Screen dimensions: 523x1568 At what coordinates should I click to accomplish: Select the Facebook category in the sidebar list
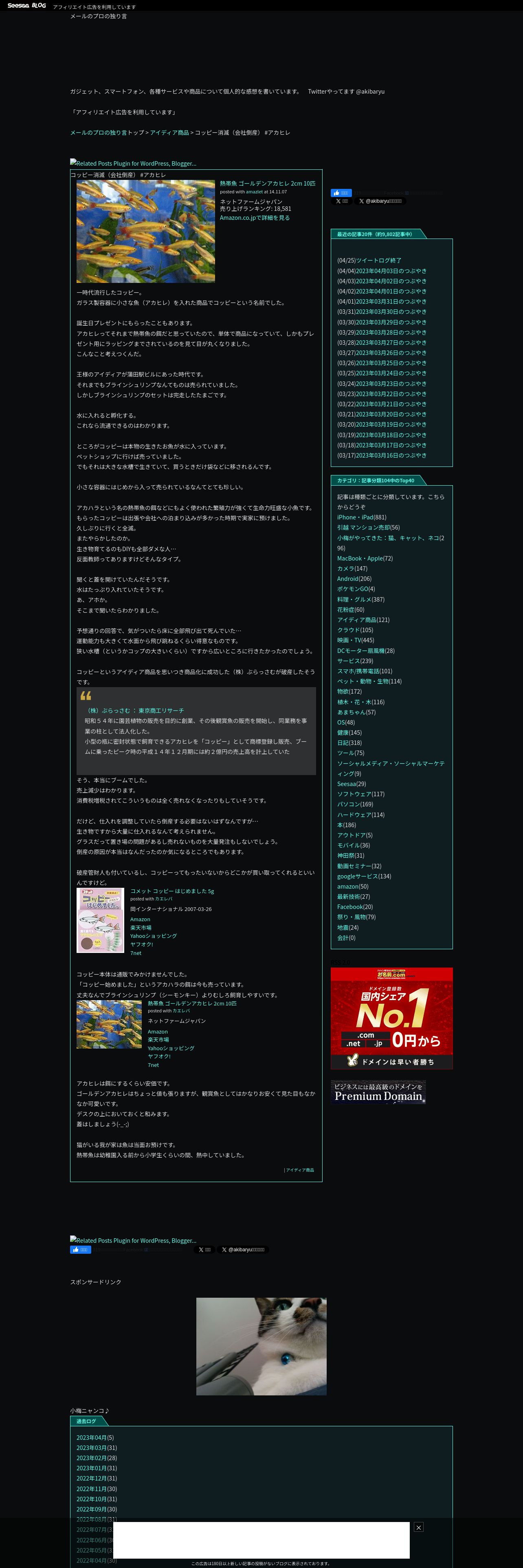pos(350,907)
